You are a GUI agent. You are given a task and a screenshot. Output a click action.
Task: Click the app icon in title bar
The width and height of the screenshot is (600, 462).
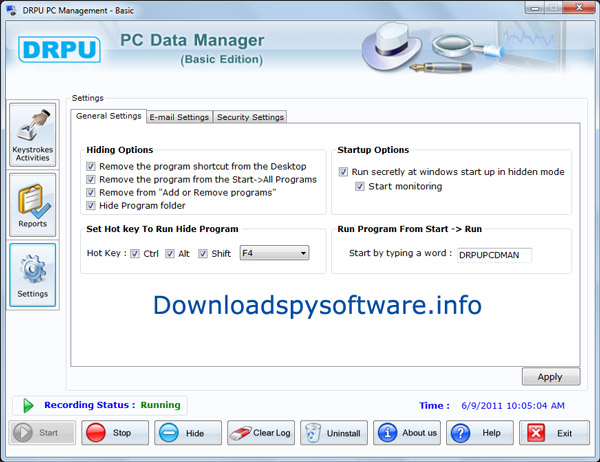12,10
